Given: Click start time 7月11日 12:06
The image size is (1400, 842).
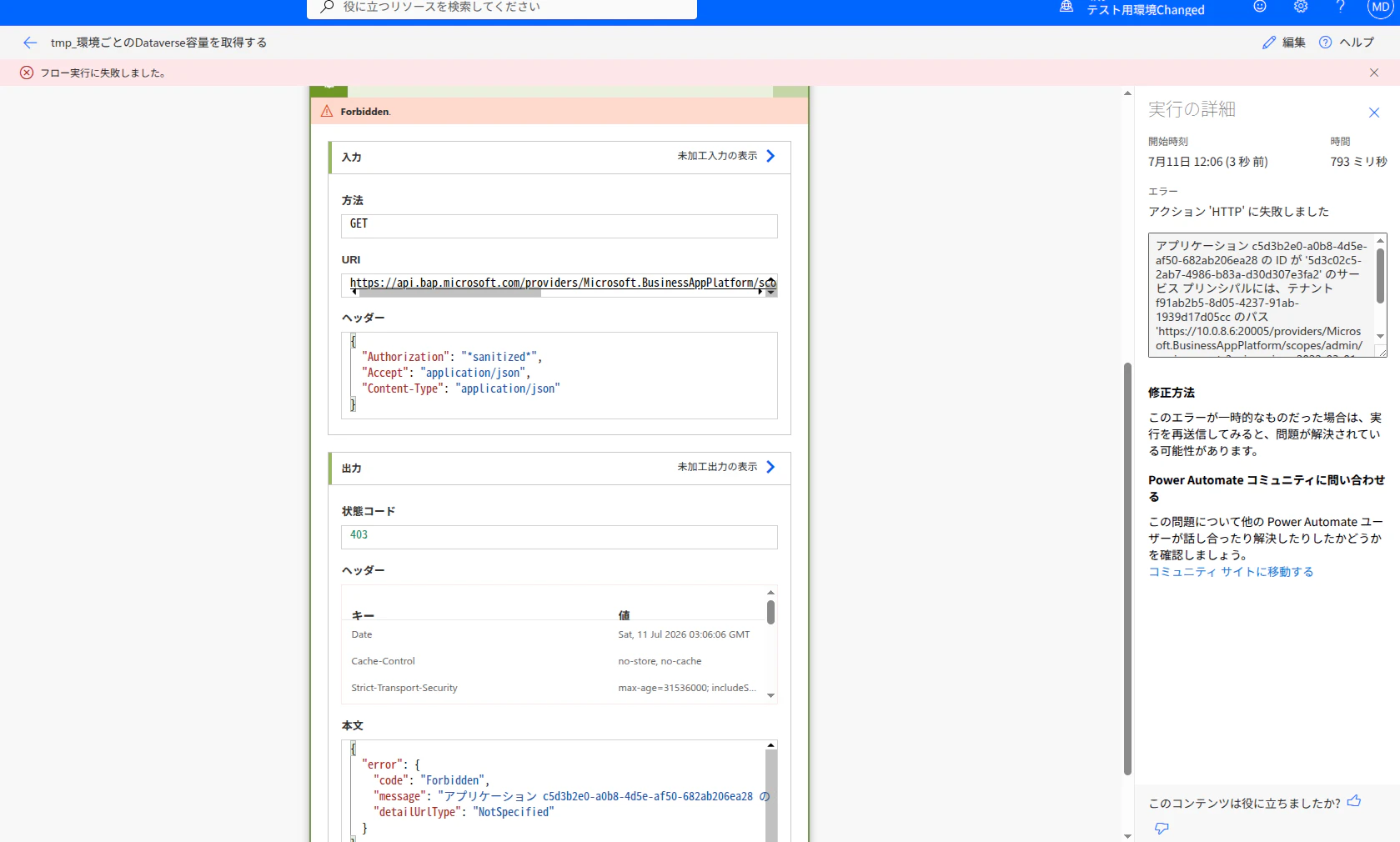Looking at the screenshot, I should pos(1207,162).
